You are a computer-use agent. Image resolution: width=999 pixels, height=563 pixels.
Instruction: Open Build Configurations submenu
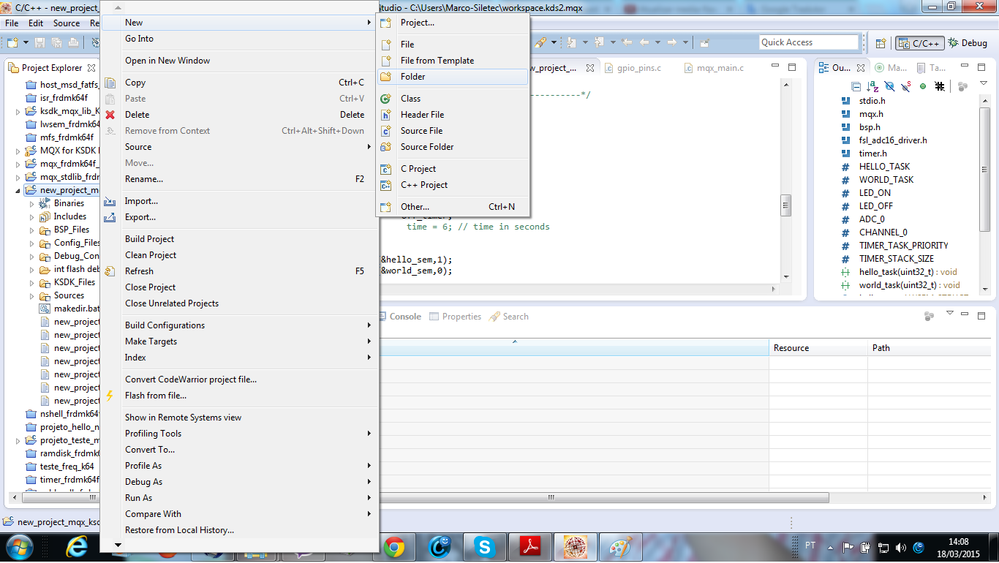click(239, 325)
